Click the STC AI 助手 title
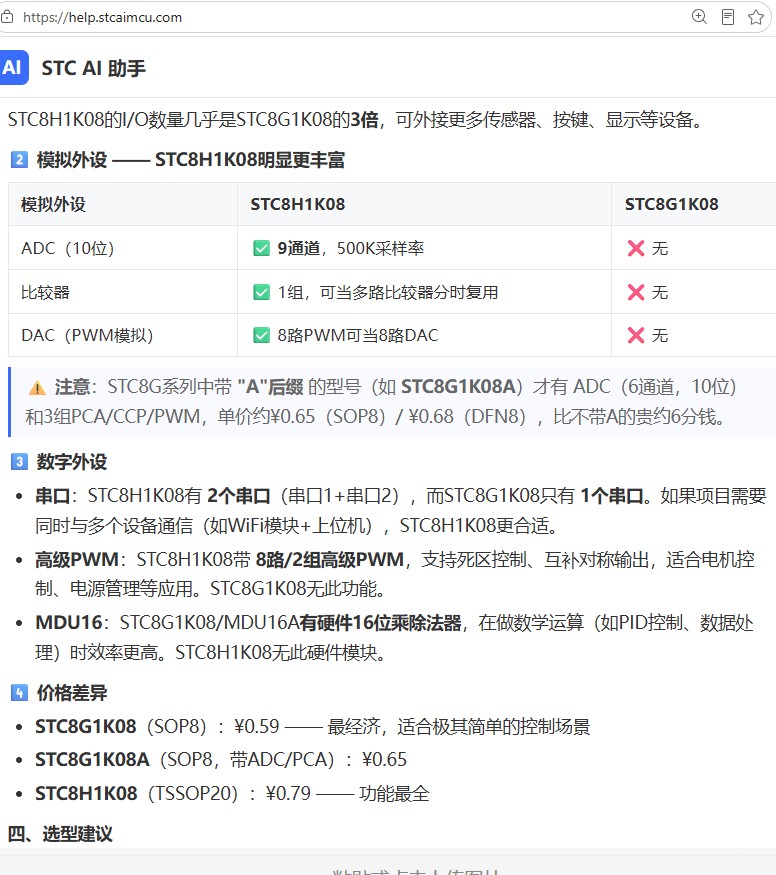Viewport: 776px width, 875px height. (93, 68)
